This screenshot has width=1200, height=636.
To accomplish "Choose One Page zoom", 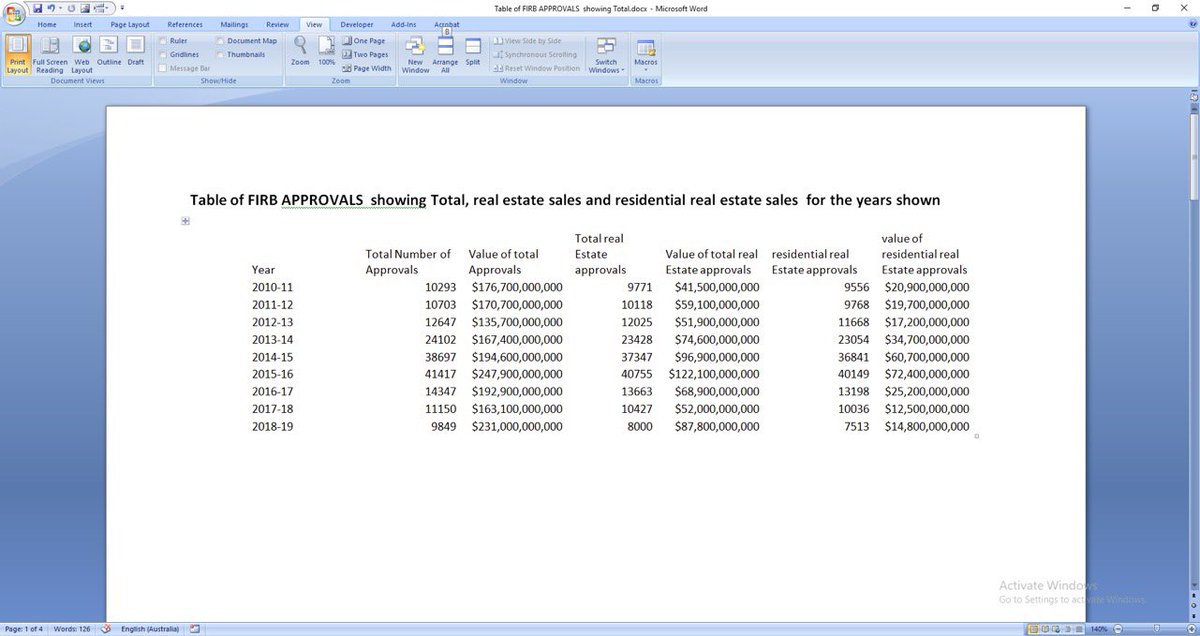I will pos(363,41).
